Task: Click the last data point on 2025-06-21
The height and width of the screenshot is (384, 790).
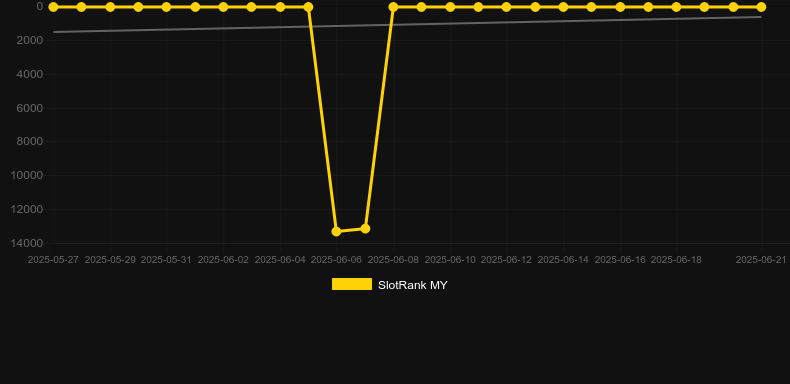Action: point(761,7)
